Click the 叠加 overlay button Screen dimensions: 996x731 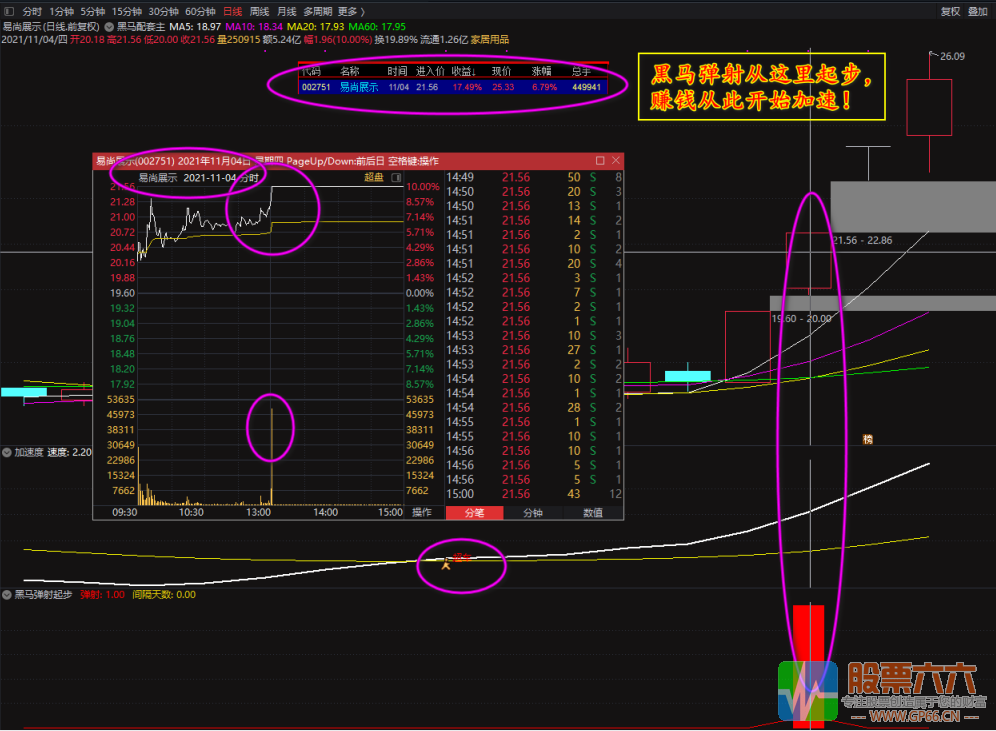click(977, 11)
